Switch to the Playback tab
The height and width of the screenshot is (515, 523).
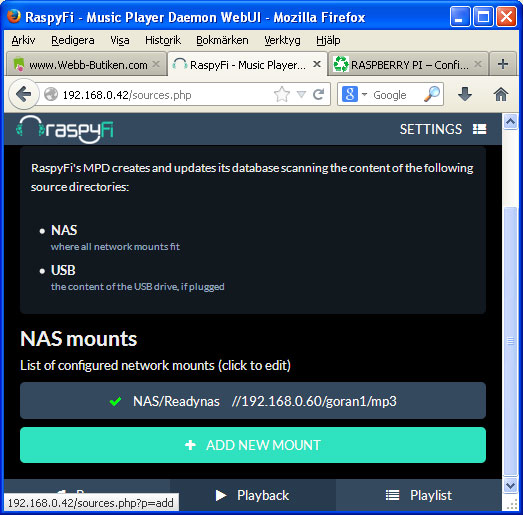(252, 495)
